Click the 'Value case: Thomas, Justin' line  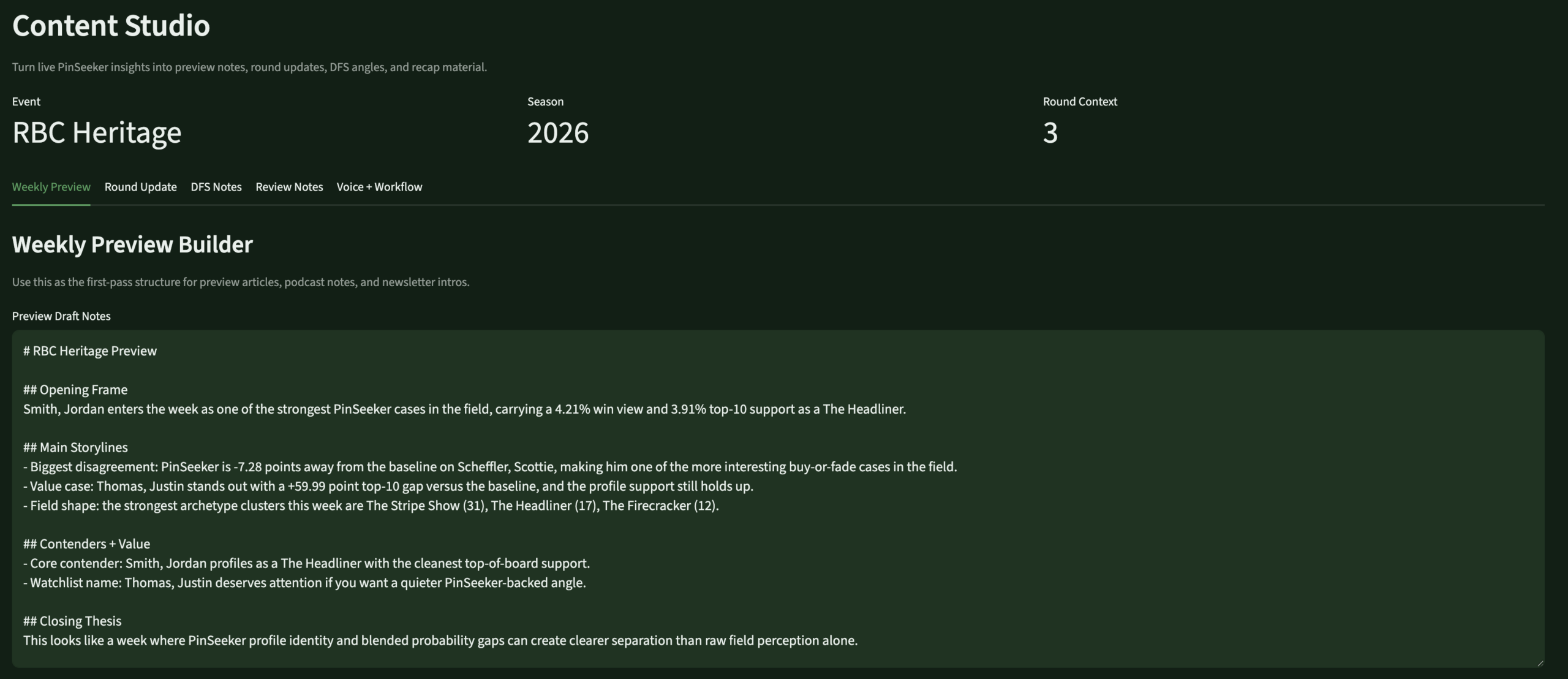point(388,486)
